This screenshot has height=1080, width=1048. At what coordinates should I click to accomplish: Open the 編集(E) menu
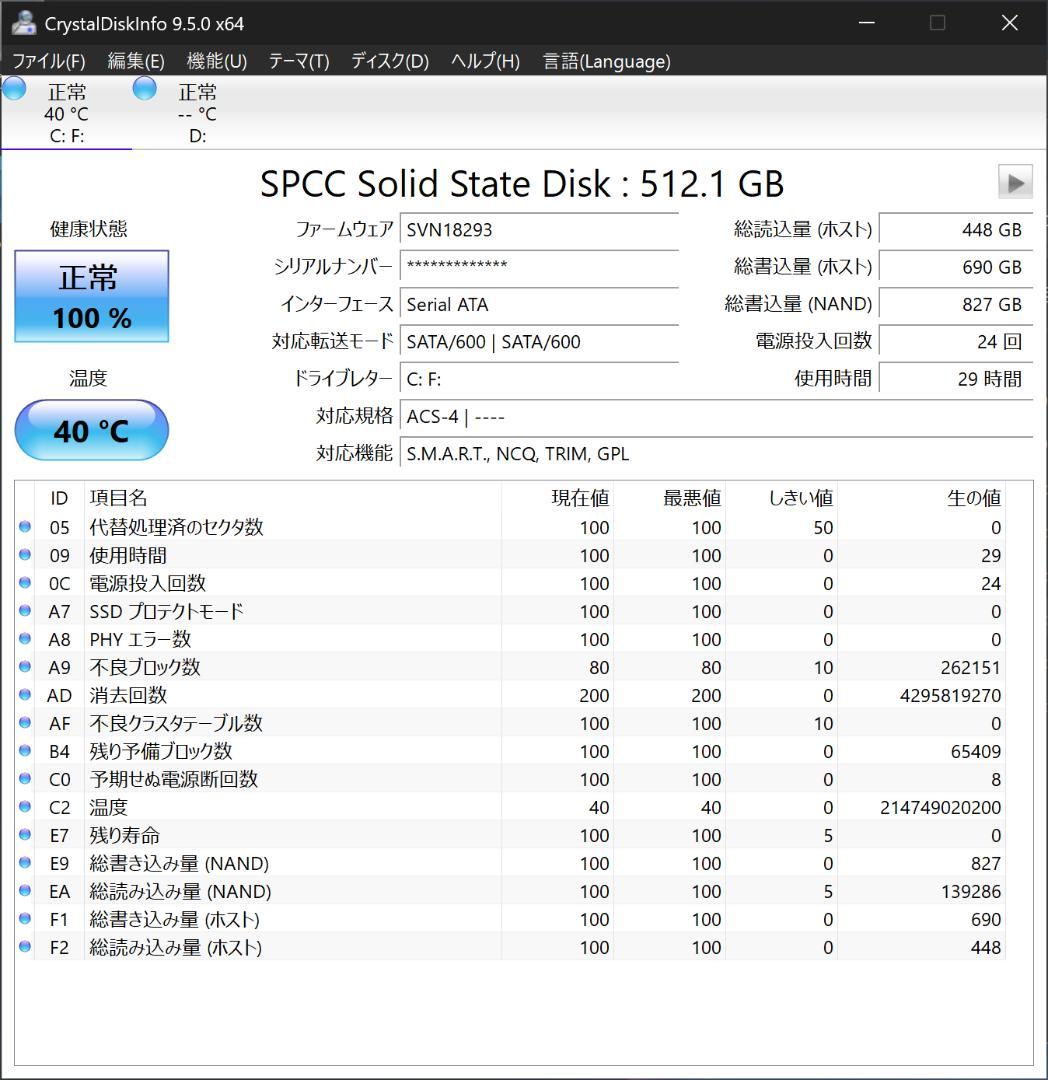click(x=136, y=61)
